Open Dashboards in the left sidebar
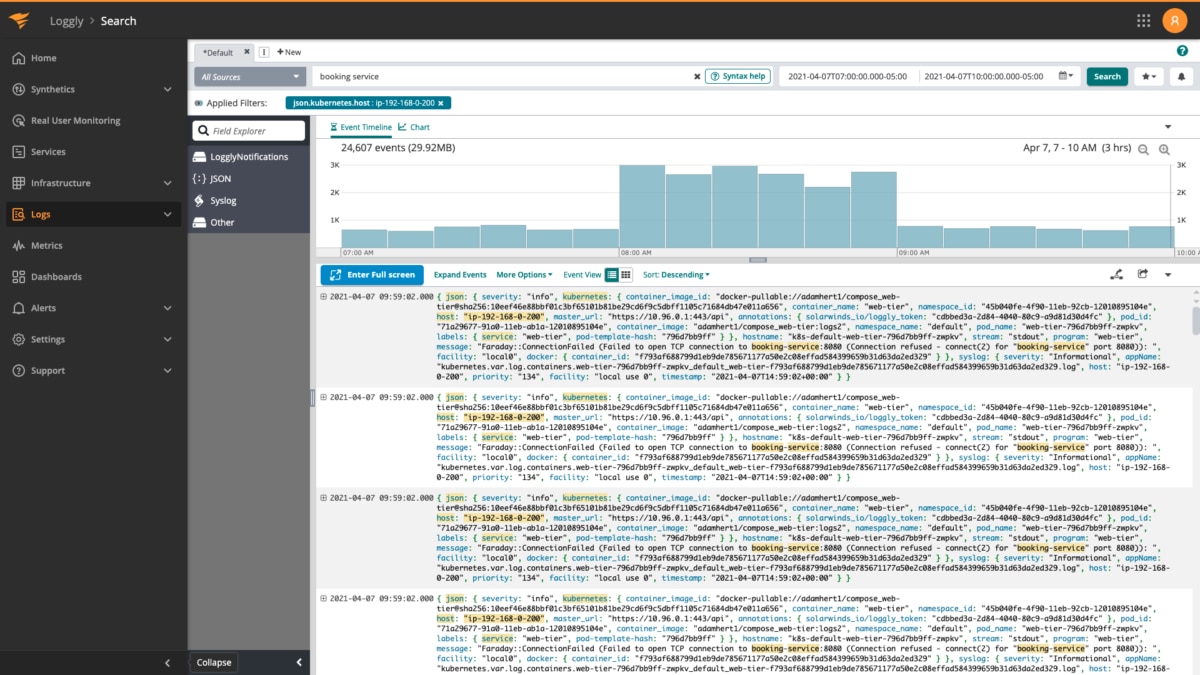Screen dimensions: 1200x675 (56, 277)
